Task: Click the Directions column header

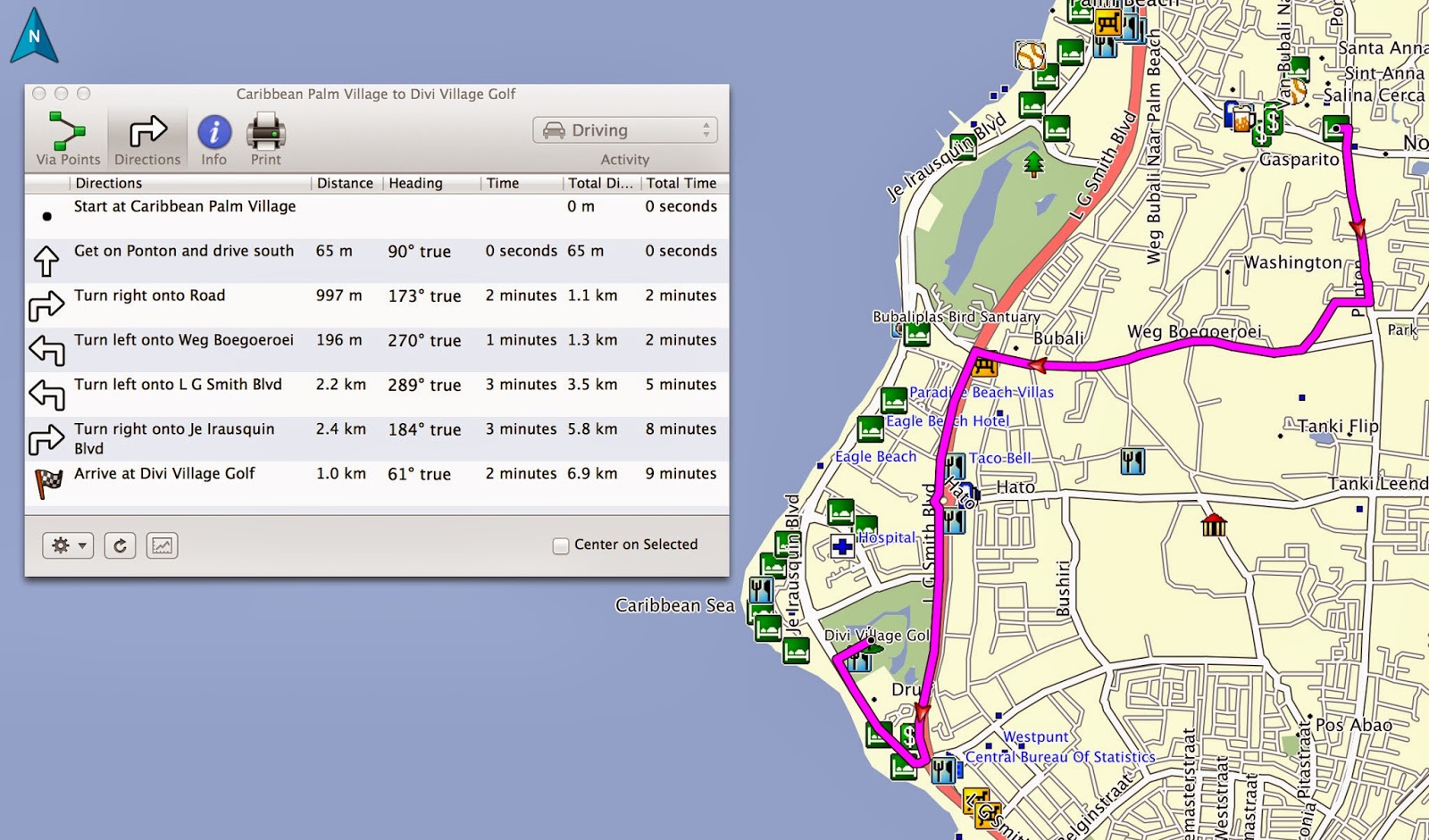Action: [190, 183]
